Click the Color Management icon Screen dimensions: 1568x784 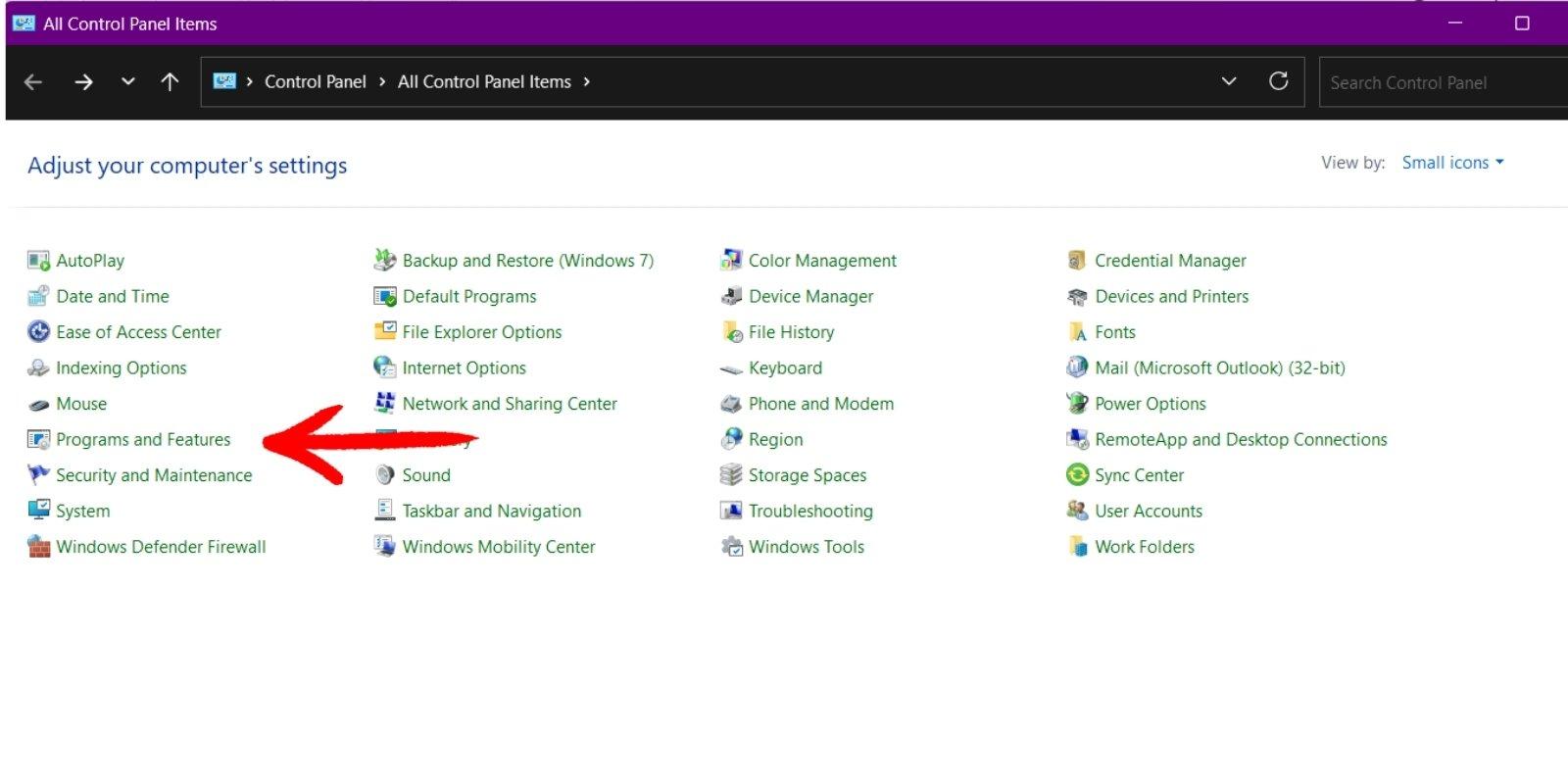[x=731, y=261]
